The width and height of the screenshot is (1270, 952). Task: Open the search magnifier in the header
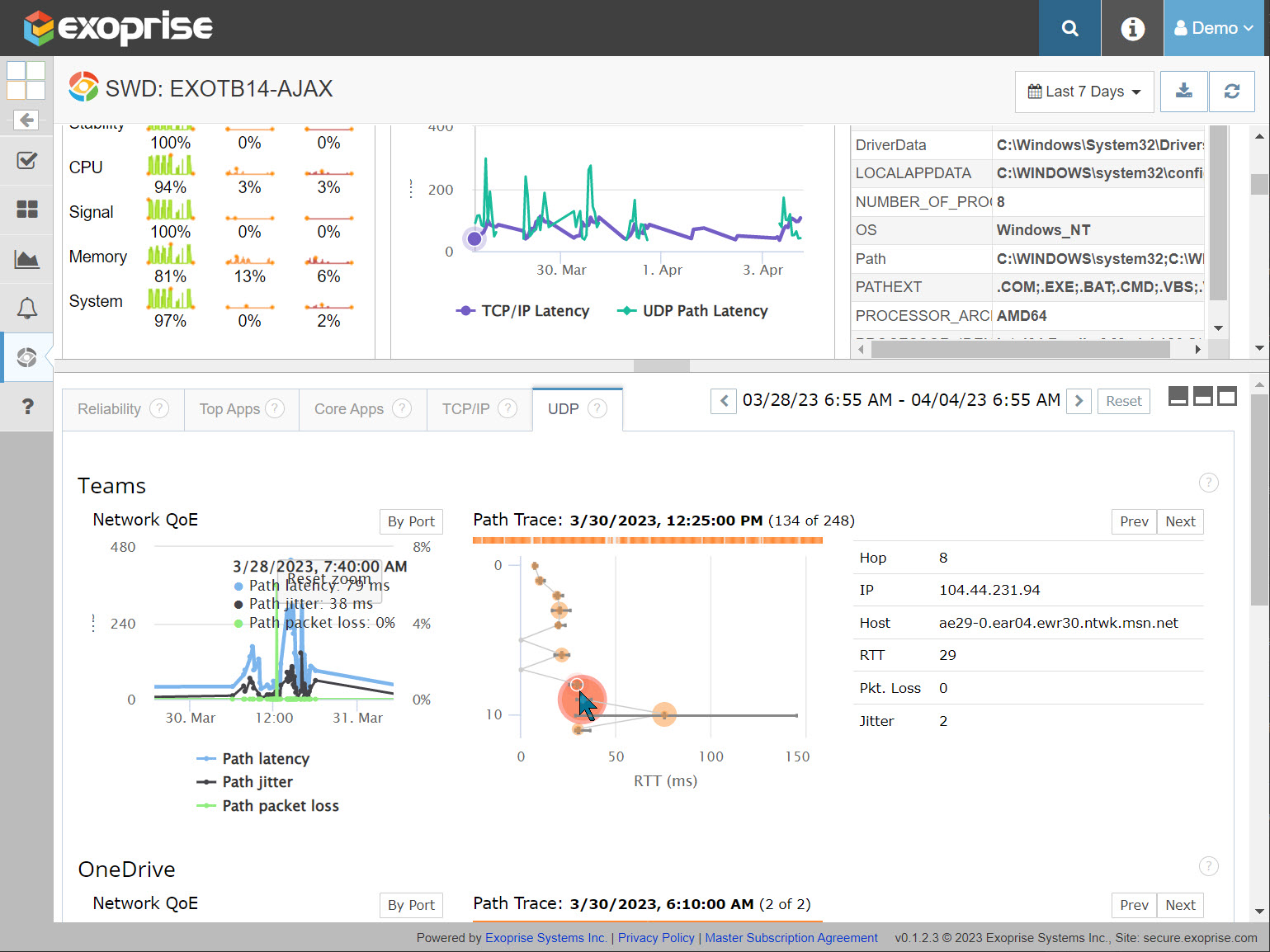[x=1069, y=28]
